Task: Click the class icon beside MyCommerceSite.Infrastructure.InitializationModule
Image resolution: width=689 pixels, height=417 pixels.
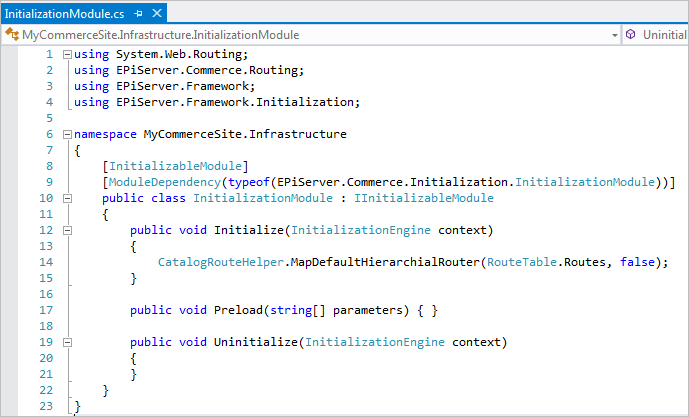Action: coord(12,34)
